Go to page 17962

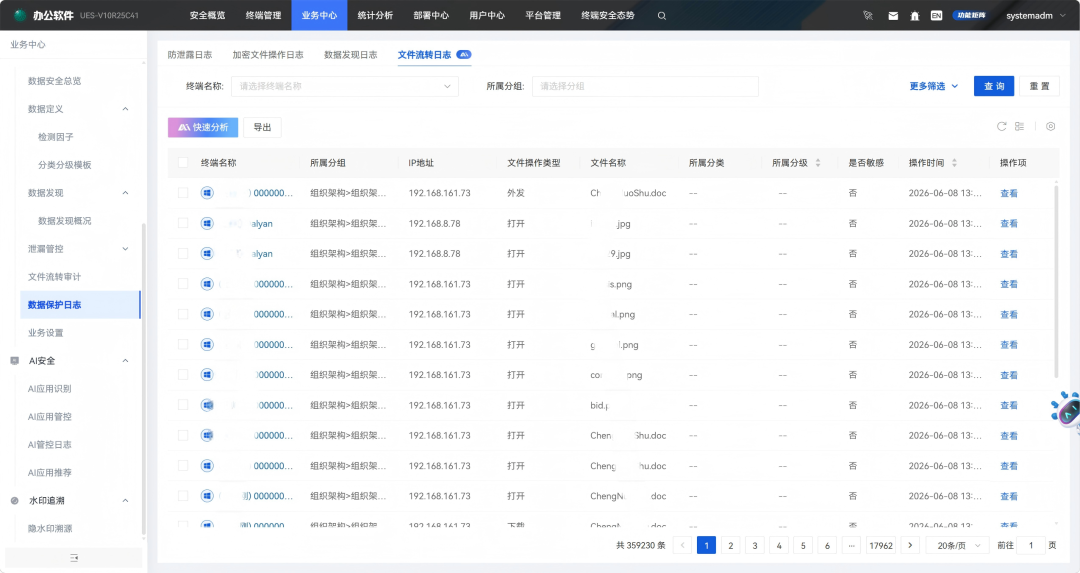[x=881, y=545]
